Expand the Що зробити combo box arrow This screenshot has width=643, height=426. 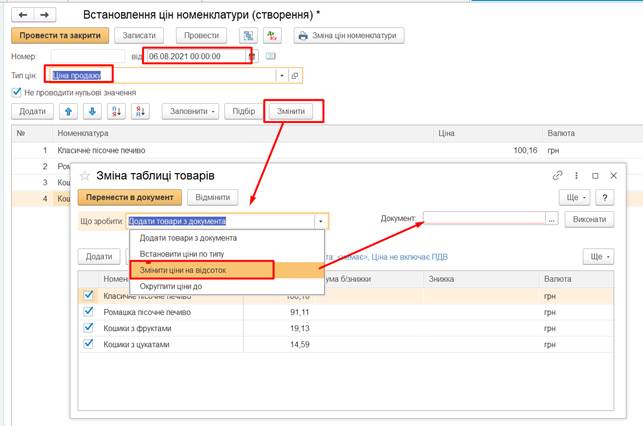coord(320,220)
